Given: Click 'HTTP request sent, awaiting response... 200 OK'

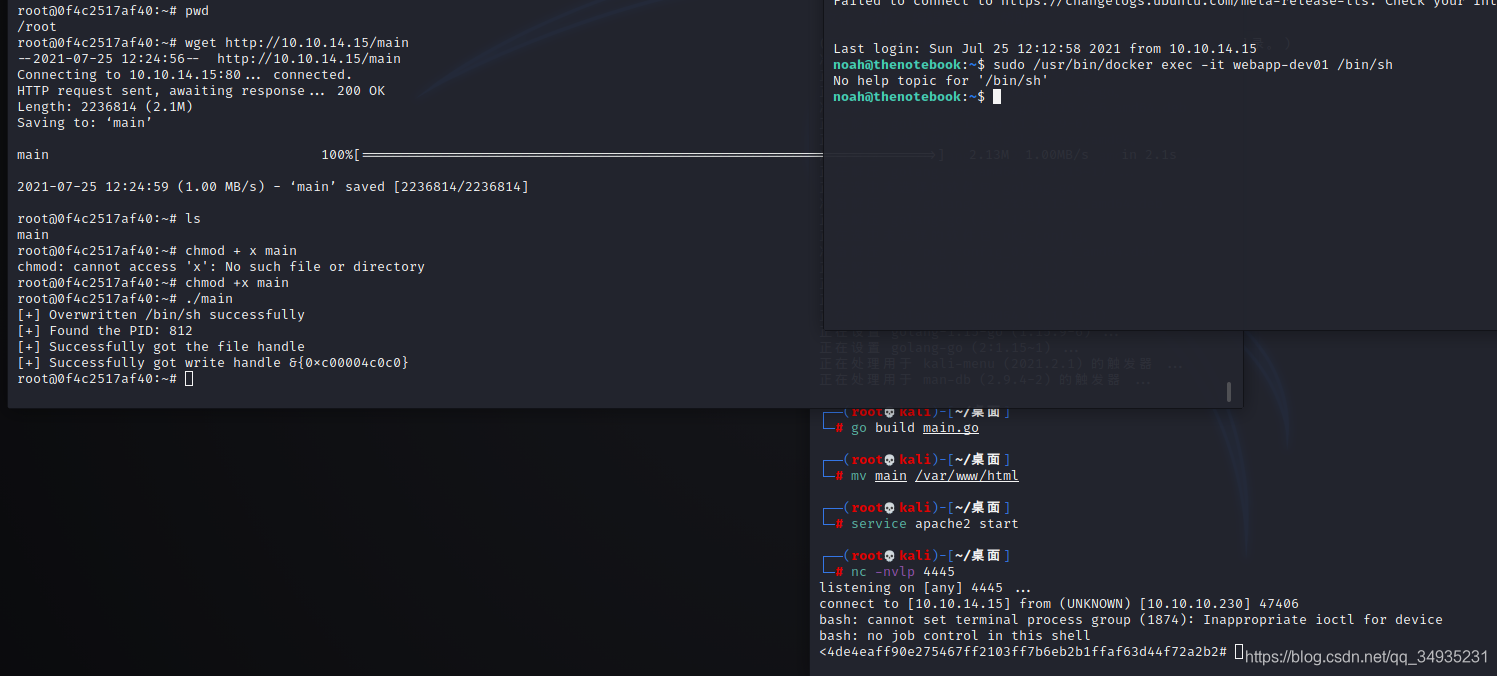Looking at the screenshot, I should pos(201,90).
